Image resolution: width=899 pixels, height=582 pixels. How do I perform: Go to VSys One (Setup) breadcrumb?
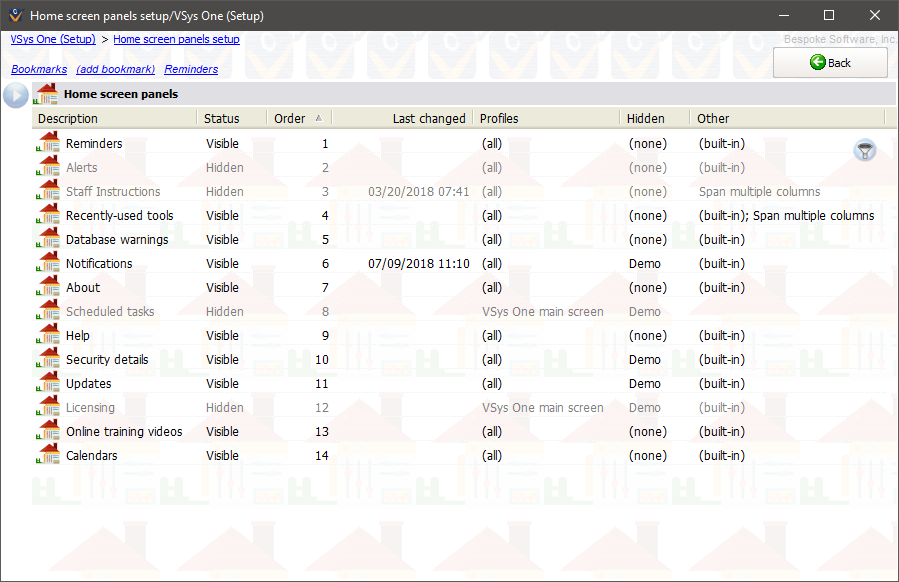(53, 39)
